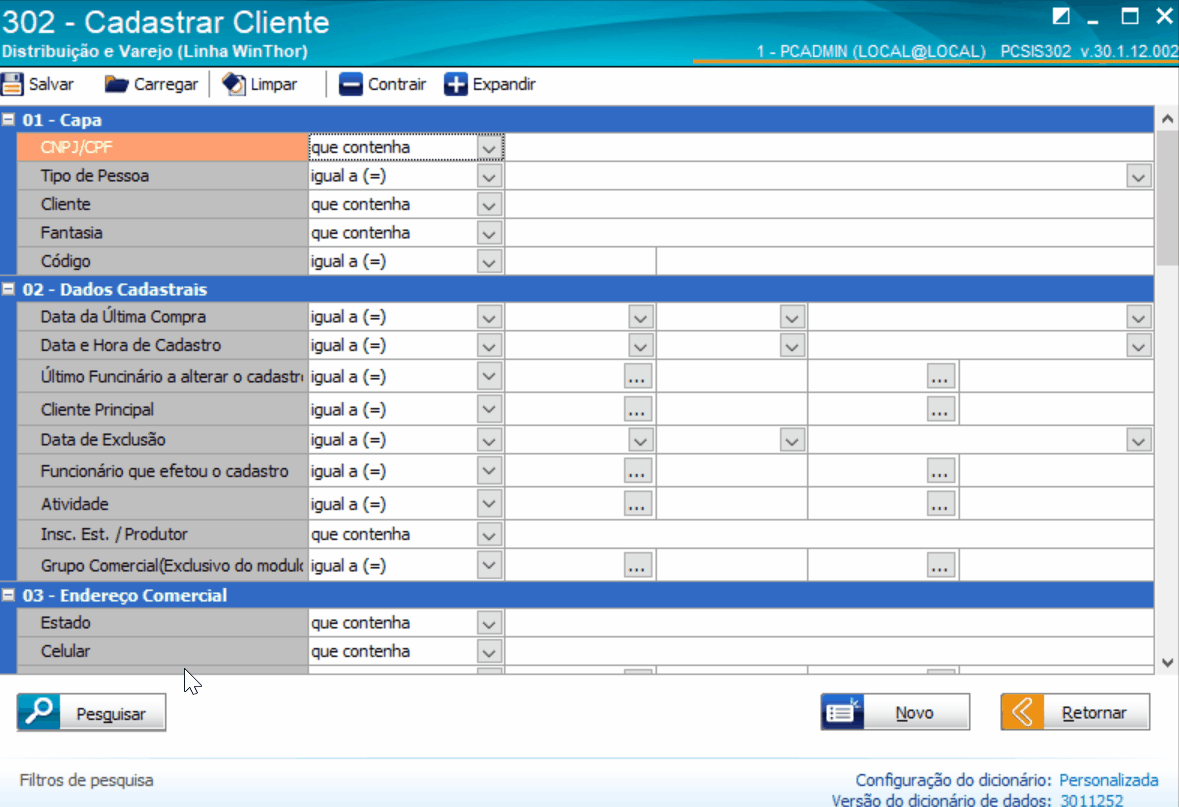This screenshot has width=1179, height=807.
Task: Open Tipo de Pessoa value dropdown
Action: [x=1138, y=176]
